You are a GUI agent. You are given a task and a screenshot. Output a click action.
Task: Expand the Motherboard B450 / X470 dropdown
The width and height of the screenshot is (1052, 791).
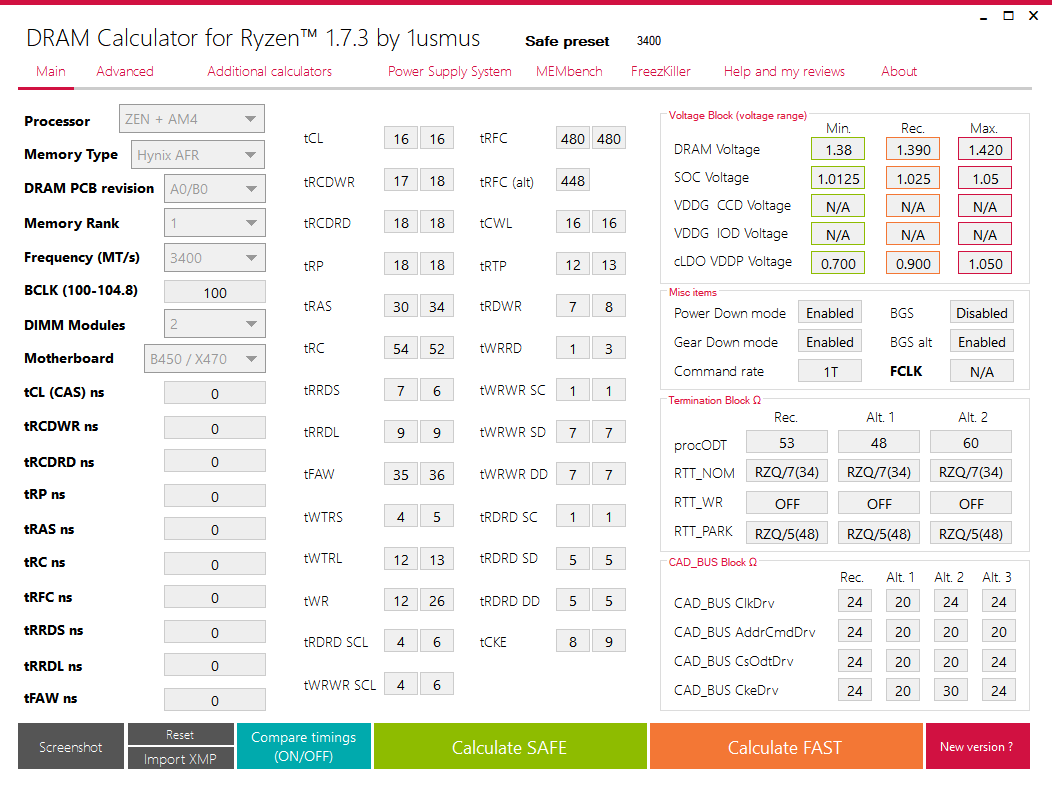pos(204,359)
